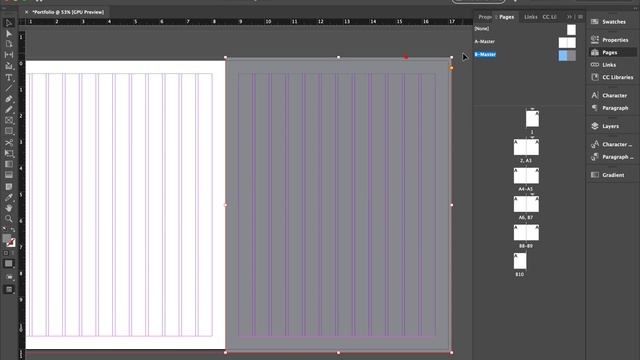Select the Content Collector tool
This screenshot has height=360, width=640.
click(9, 66)
